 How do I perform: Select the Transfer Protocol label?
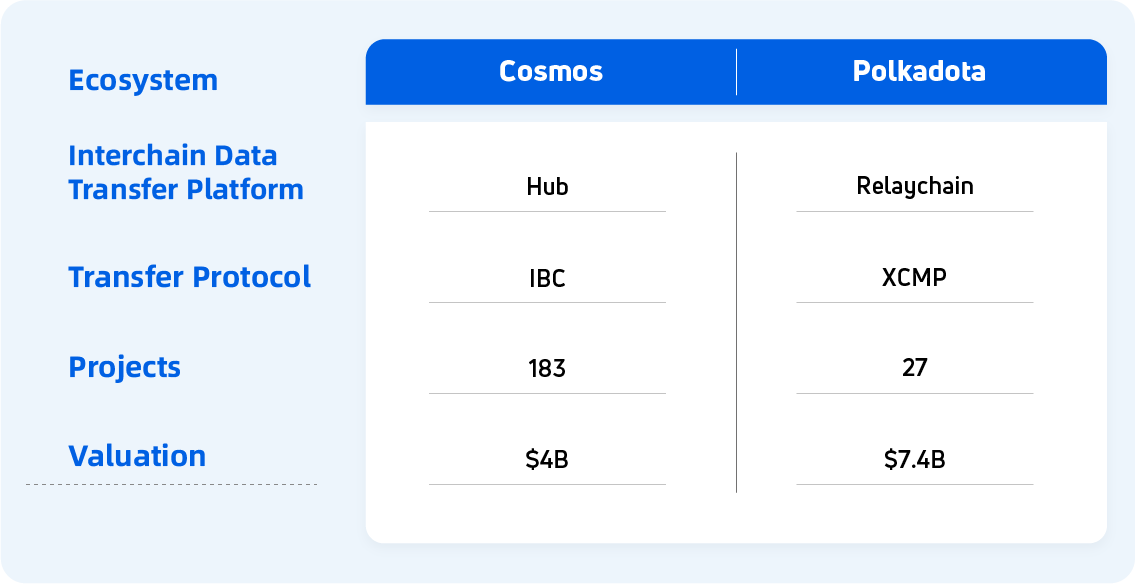190,277
